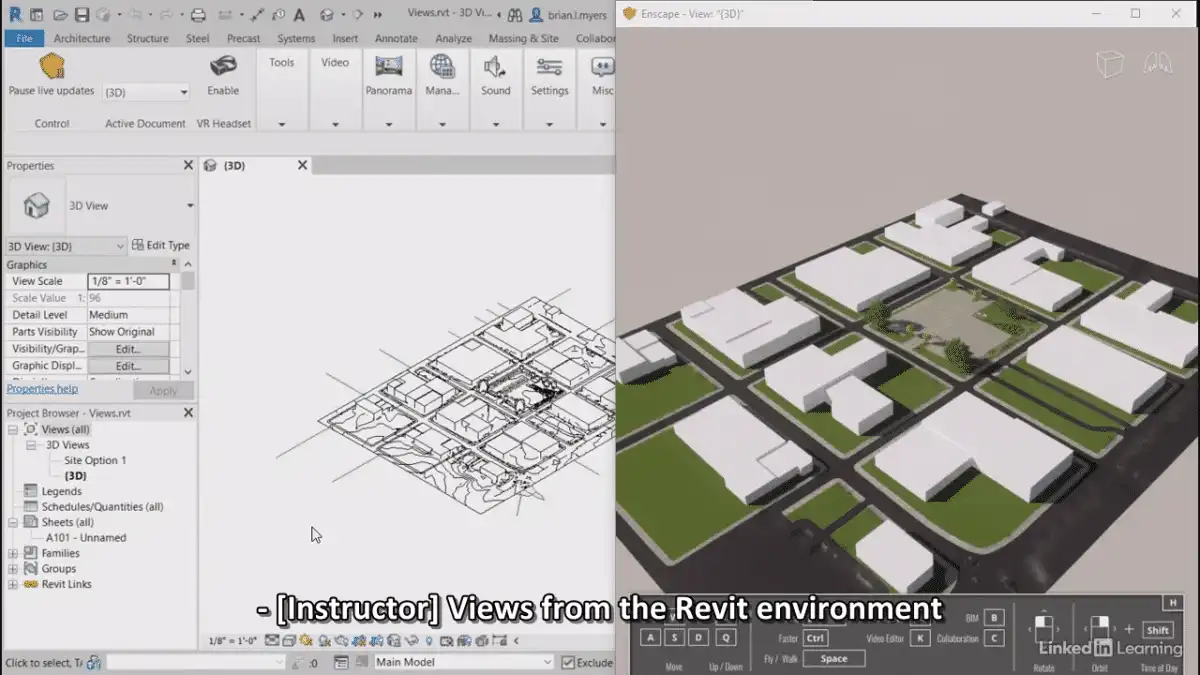Click the 1/8" = 1'-0" scale in view control bar
The width and height of the screenshot is (1200, 675).
click(x=233, y=641)
